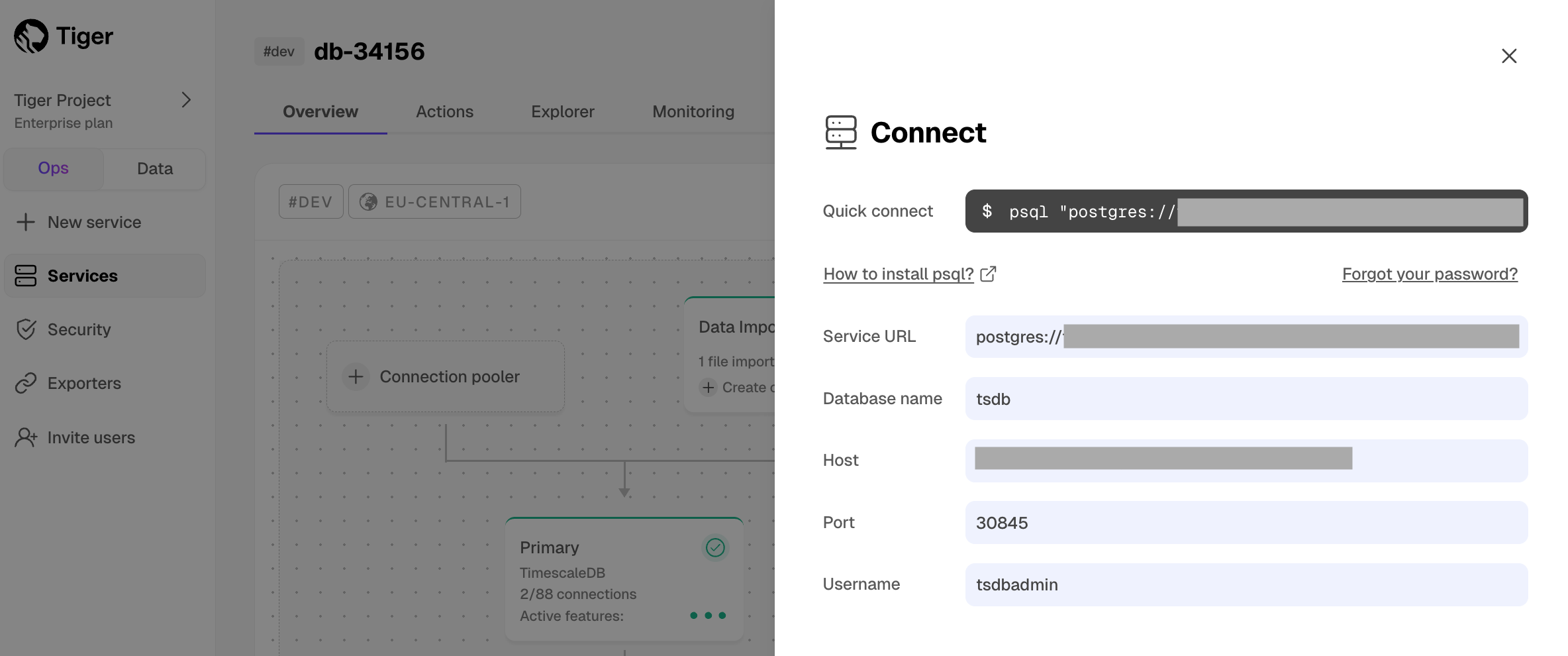Screen dimensions: 1568x656
Task: Open the three-dot menu on Primary card
Action: pos(707,616)
